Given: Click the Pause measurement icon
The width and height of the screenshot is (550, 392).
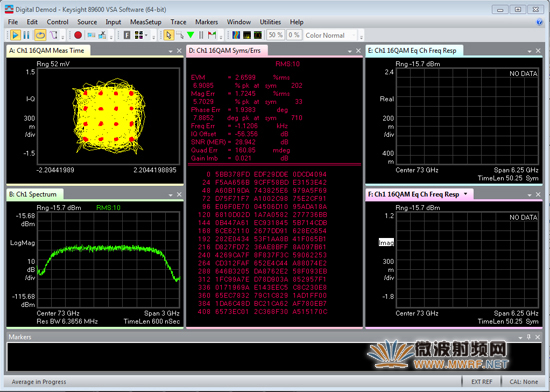Looking at the screenshot, I should 27,35.
